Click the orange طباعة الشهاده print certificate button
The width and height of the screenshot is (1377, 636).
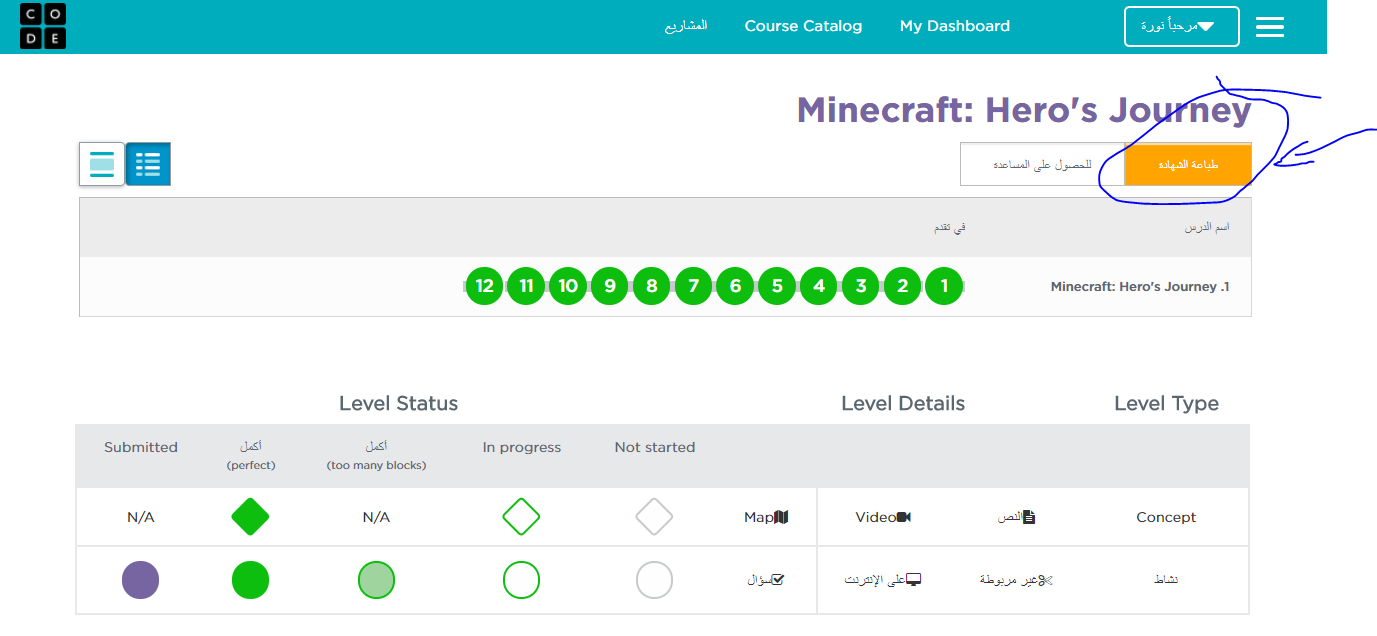pyautogui.click(x=1188, y=164)
